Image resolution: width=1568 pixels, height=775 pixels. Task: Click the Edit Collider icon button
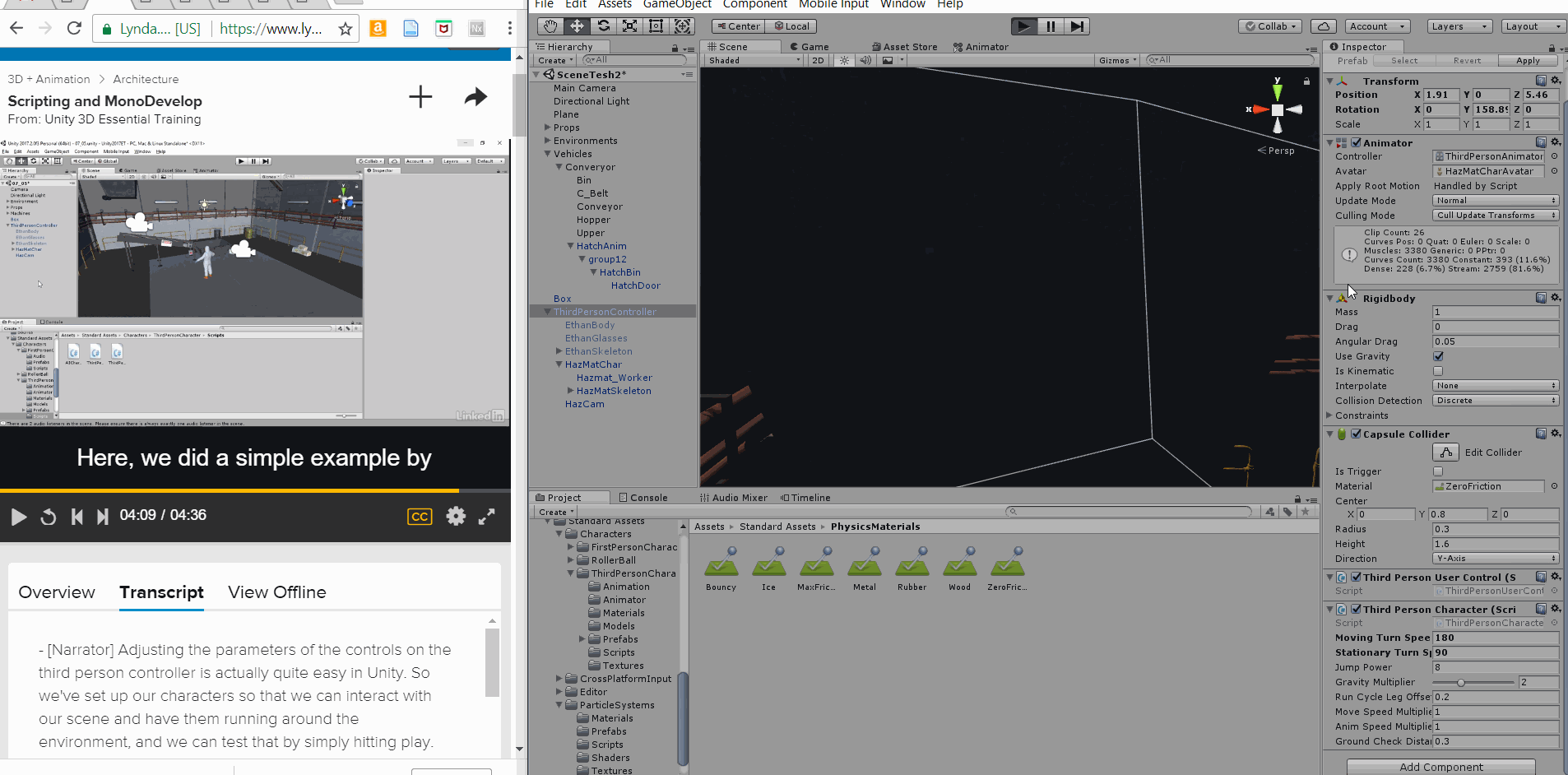point(1445,452)
